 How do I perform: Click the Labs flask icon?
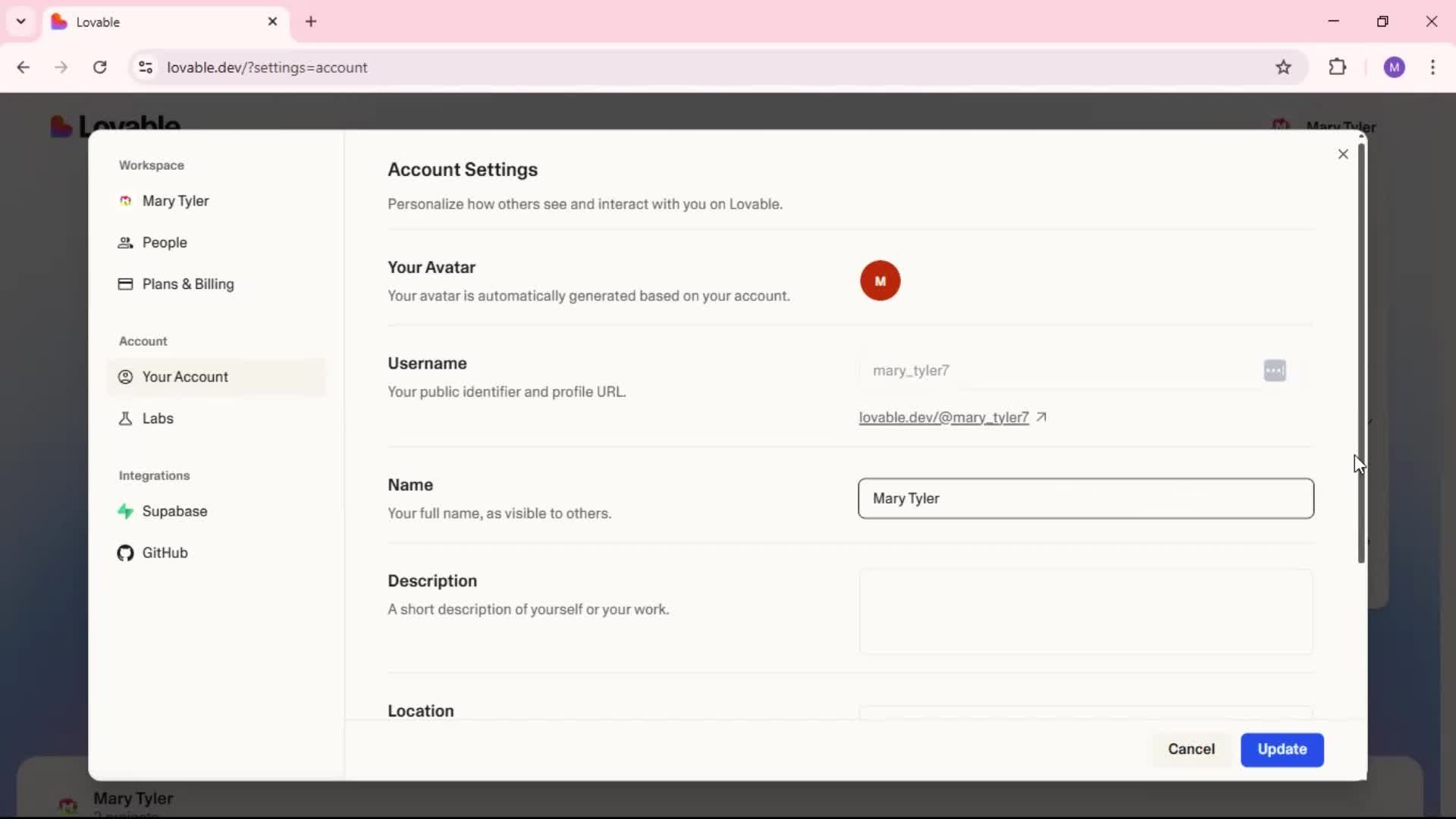pos(125,419)
